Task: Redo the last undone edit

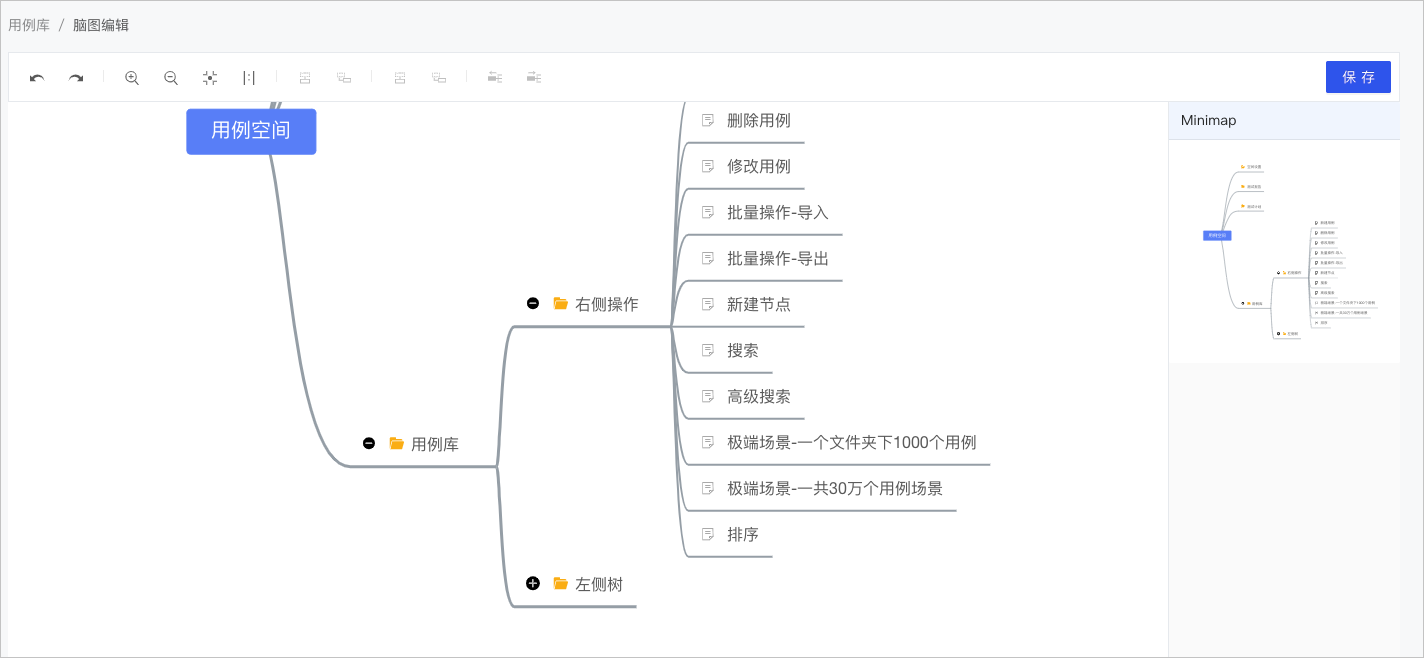Action: pyautogui.click(x=76, y=77)
